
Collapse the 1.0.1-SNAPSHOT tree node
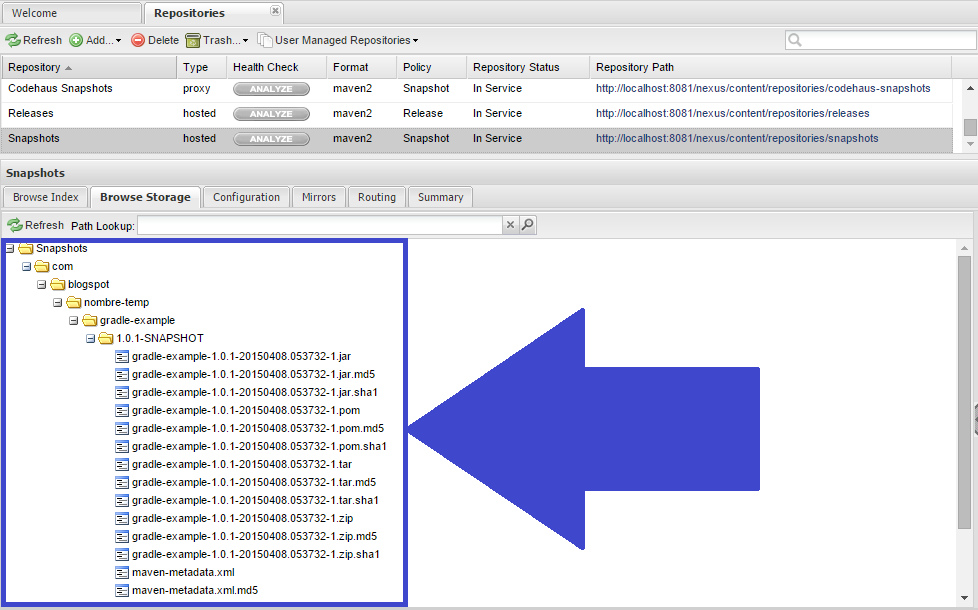pyautogui.click(x=90, y=339)
